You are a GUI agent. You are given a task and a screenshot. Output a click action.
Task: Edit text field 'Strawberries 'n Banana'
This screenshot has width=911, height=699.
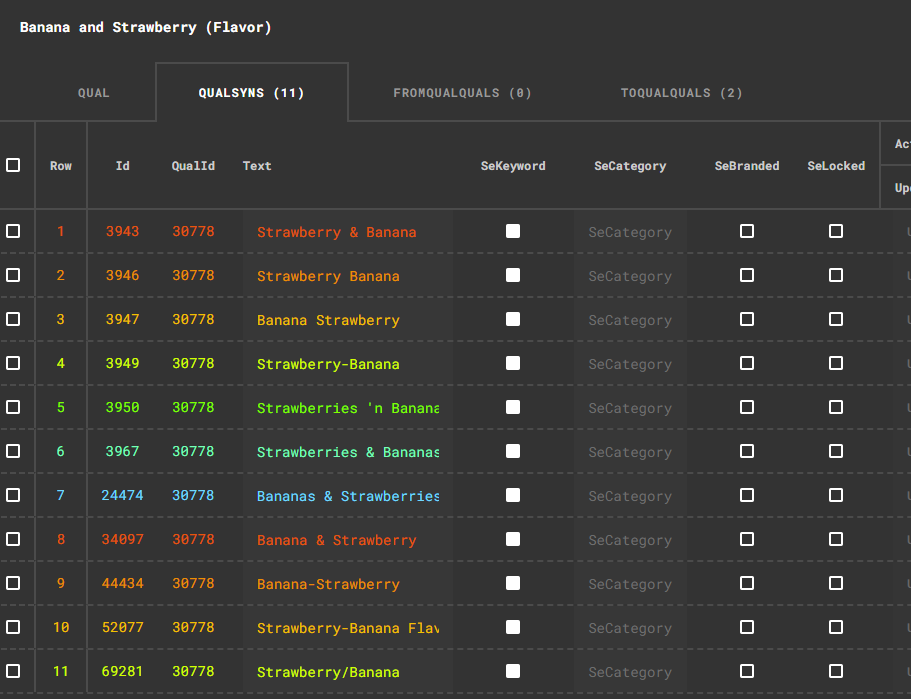tap(348, 408)
